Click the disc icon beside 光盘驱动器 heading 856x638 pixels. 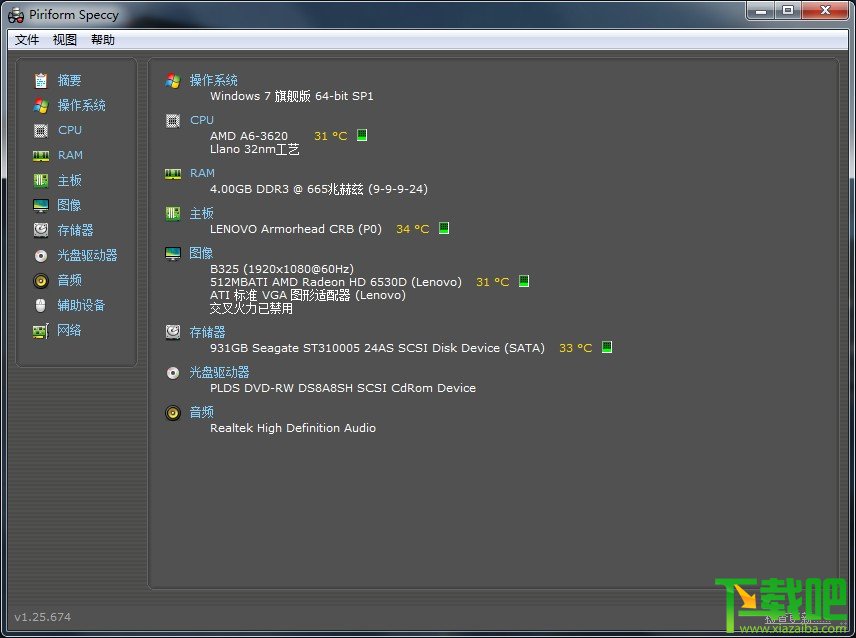coord(173,373)
